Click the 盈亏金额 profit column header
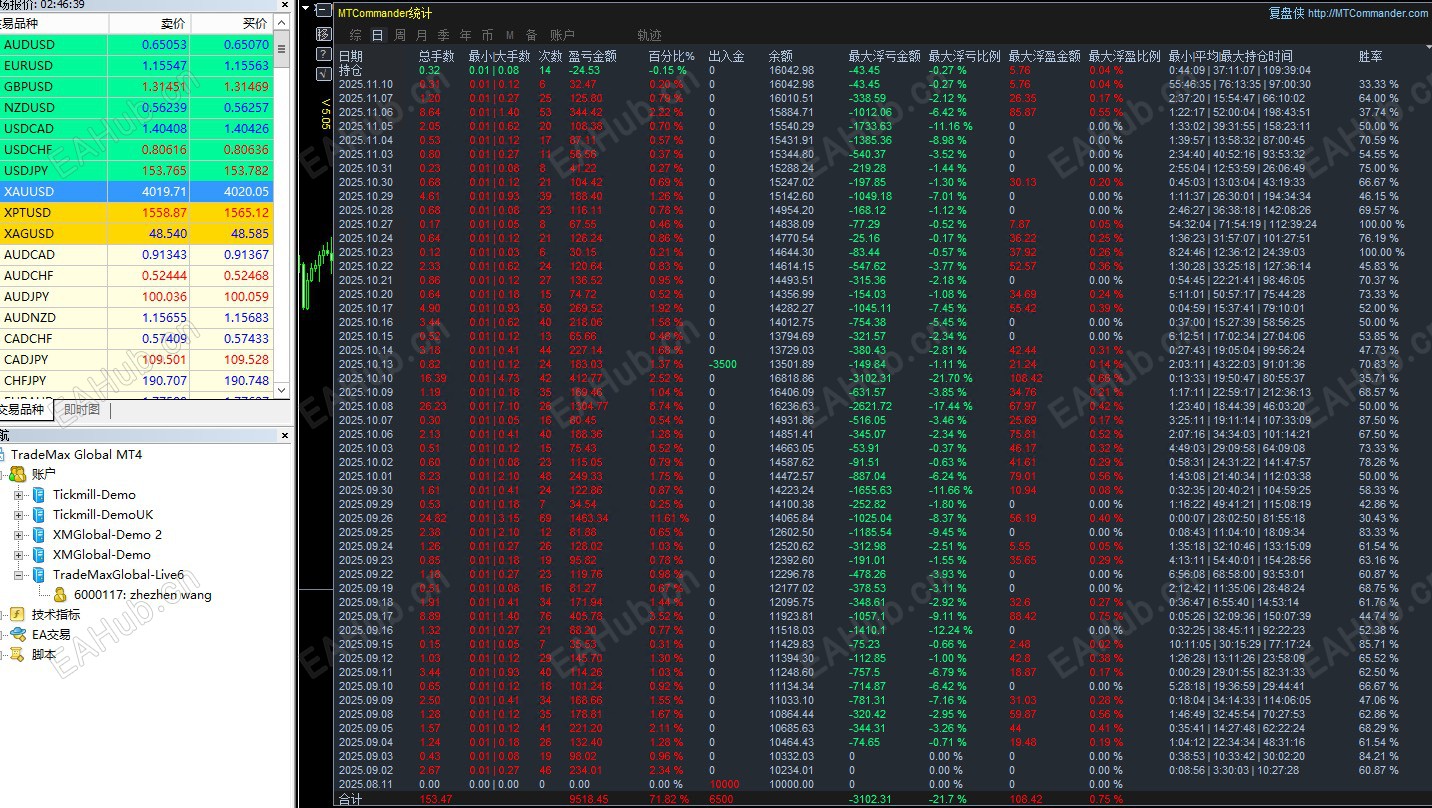 pyautogui.click(x=593, y=56)
